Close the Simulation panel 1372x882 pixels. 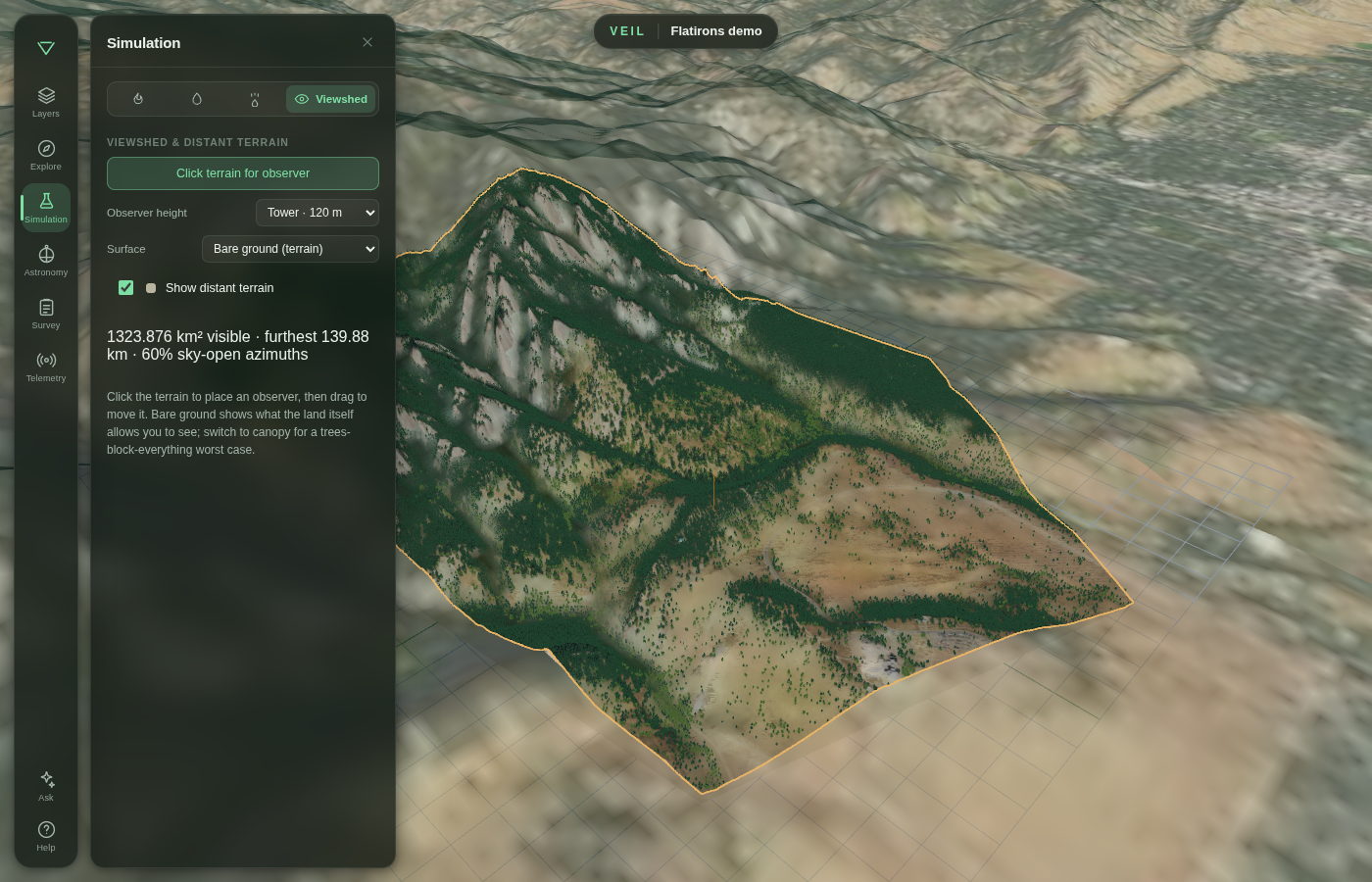(x=367, y=42)
